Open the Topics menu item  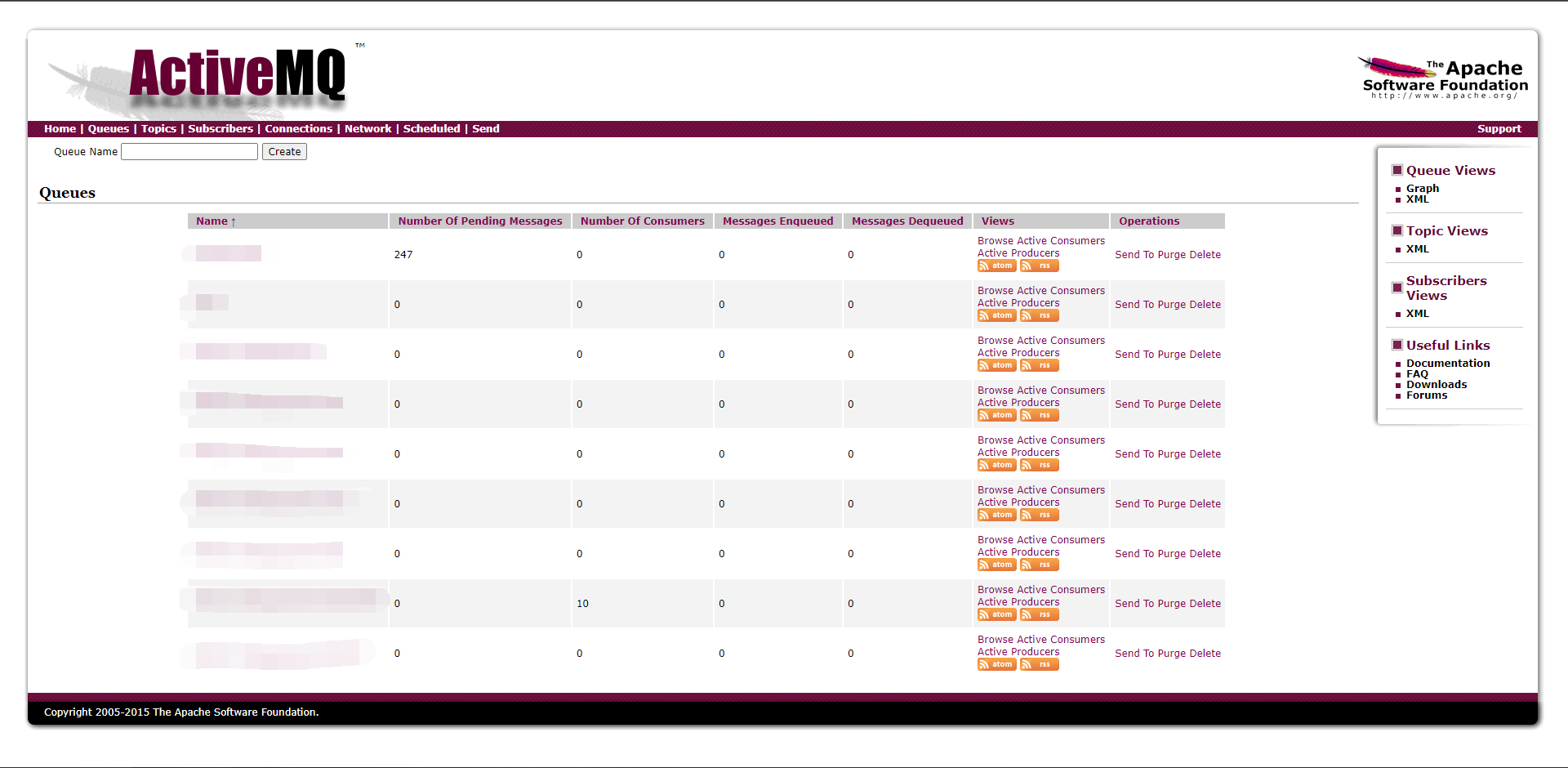tap(158, 129)
